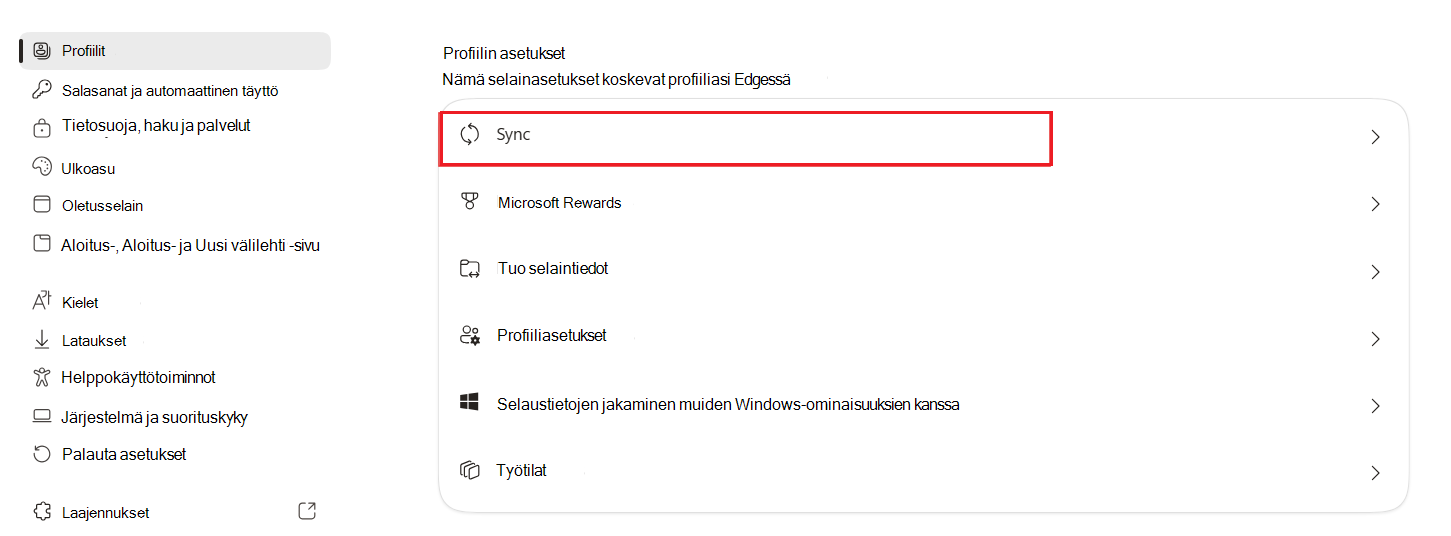Click the Windows logo icon
The width and height of the screenshot is (1451, 536).
[x=469, y=403]
